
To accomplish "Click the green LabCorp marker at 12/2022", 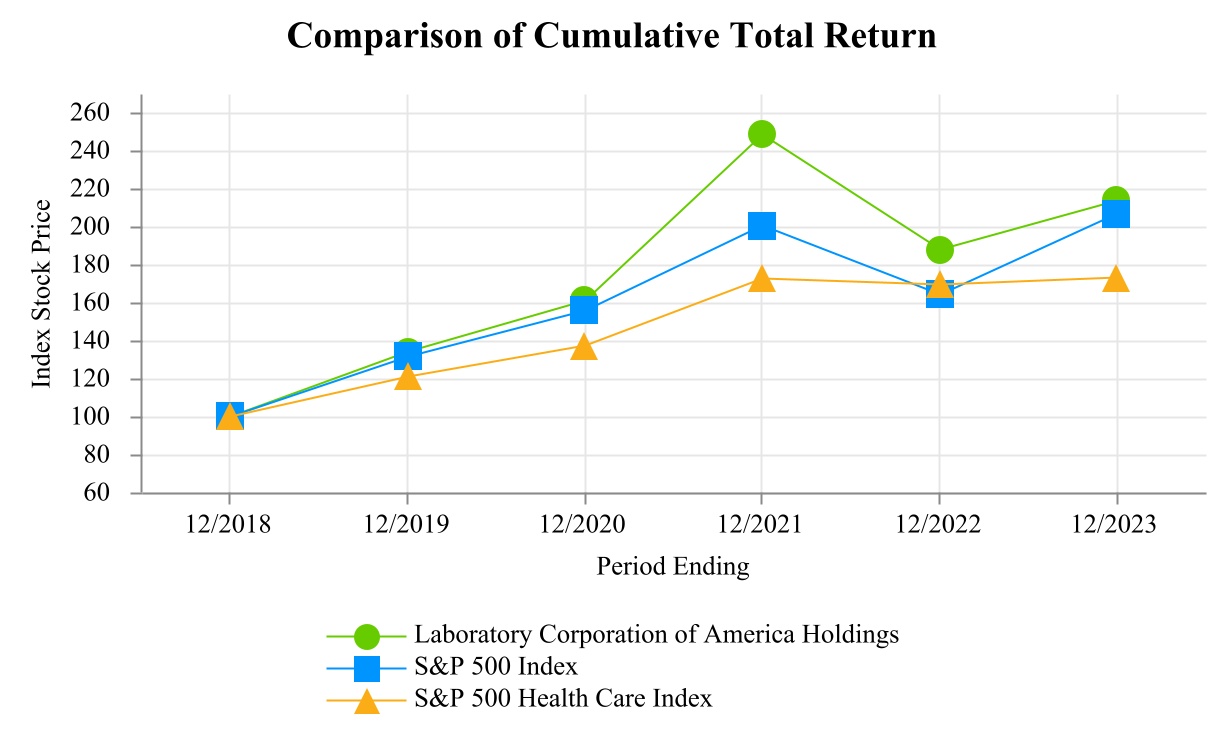I will tap(939, 249).
